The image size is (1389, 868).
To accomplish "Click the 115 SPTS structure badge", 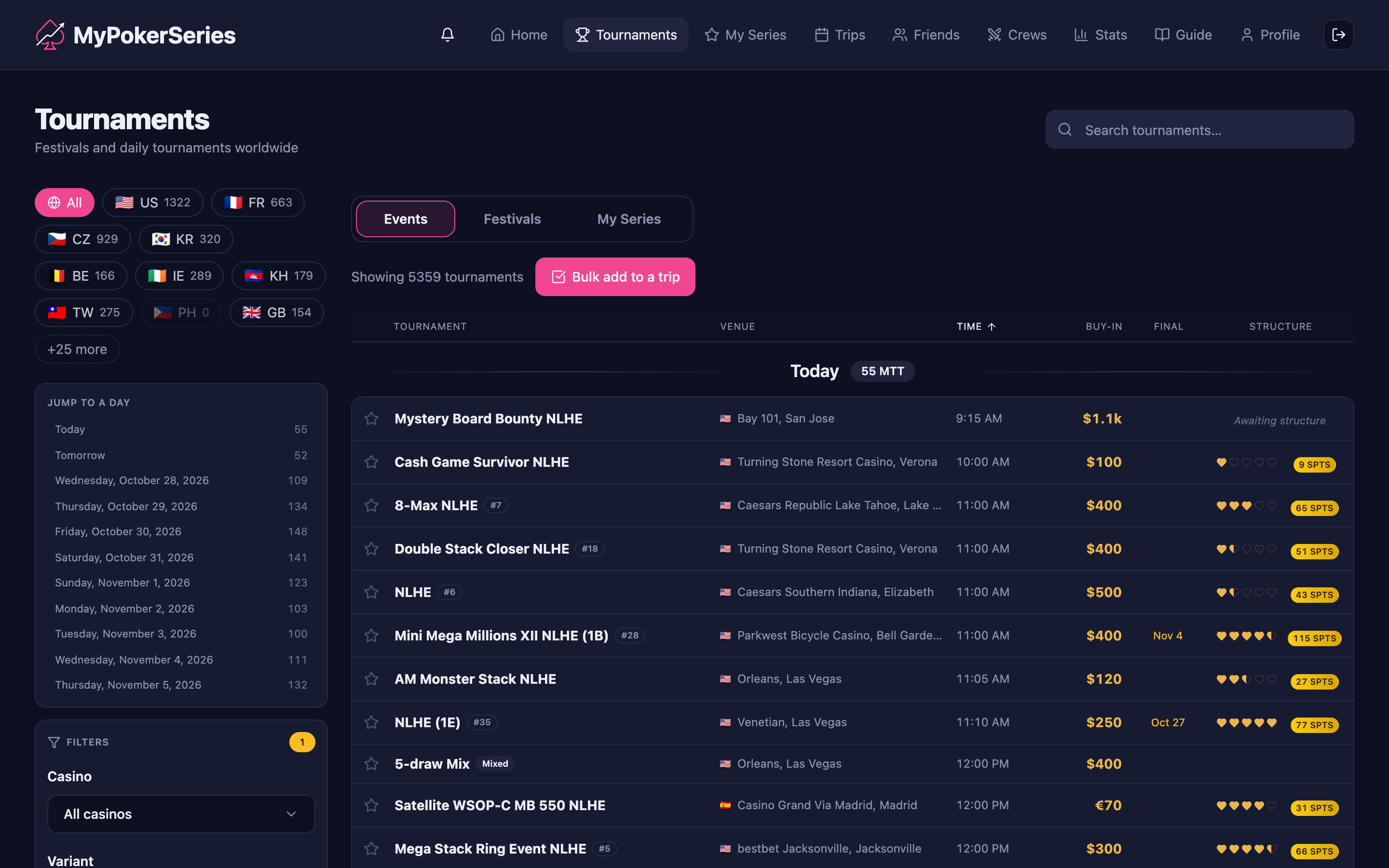I will [x=1314, y=638].
